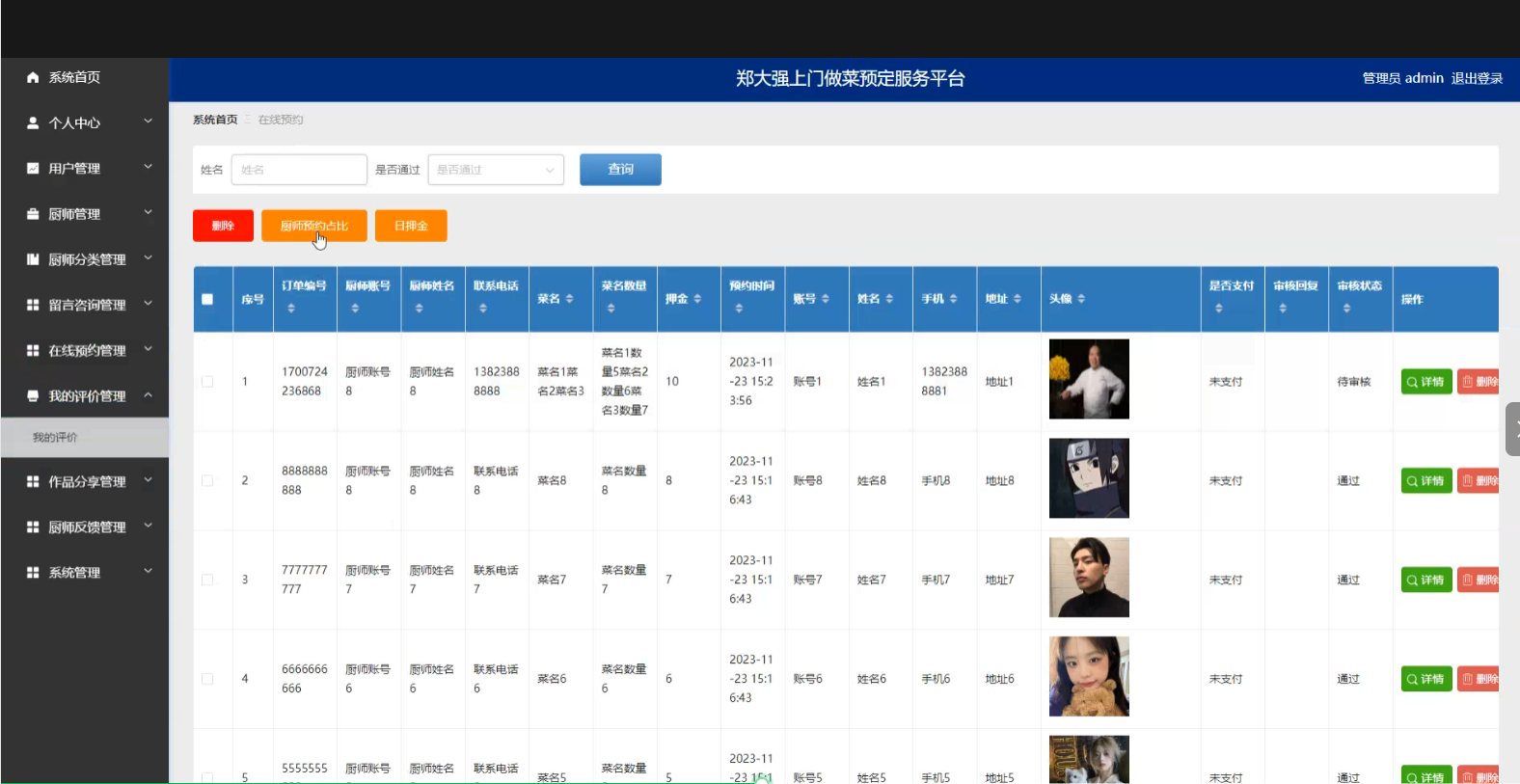Screen dimensions: 1520x784
Task: Click the 用户管理 sidebar icon
Action: [x=33, y=168]
